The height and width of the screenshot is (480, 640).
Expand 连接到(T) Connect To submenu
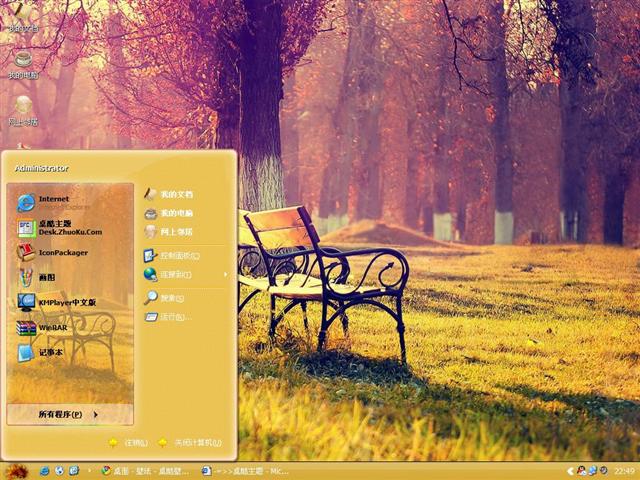click(x=186, y=274)
